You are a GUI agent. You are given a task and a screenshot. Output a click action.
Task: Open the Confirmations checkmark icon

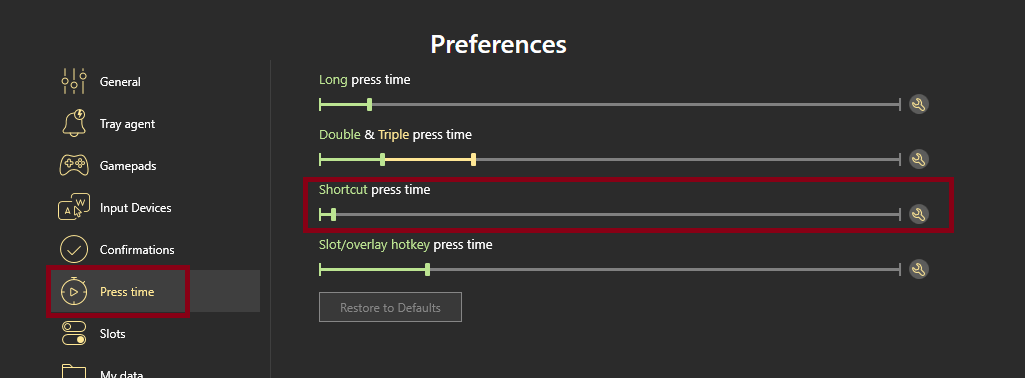74,249
